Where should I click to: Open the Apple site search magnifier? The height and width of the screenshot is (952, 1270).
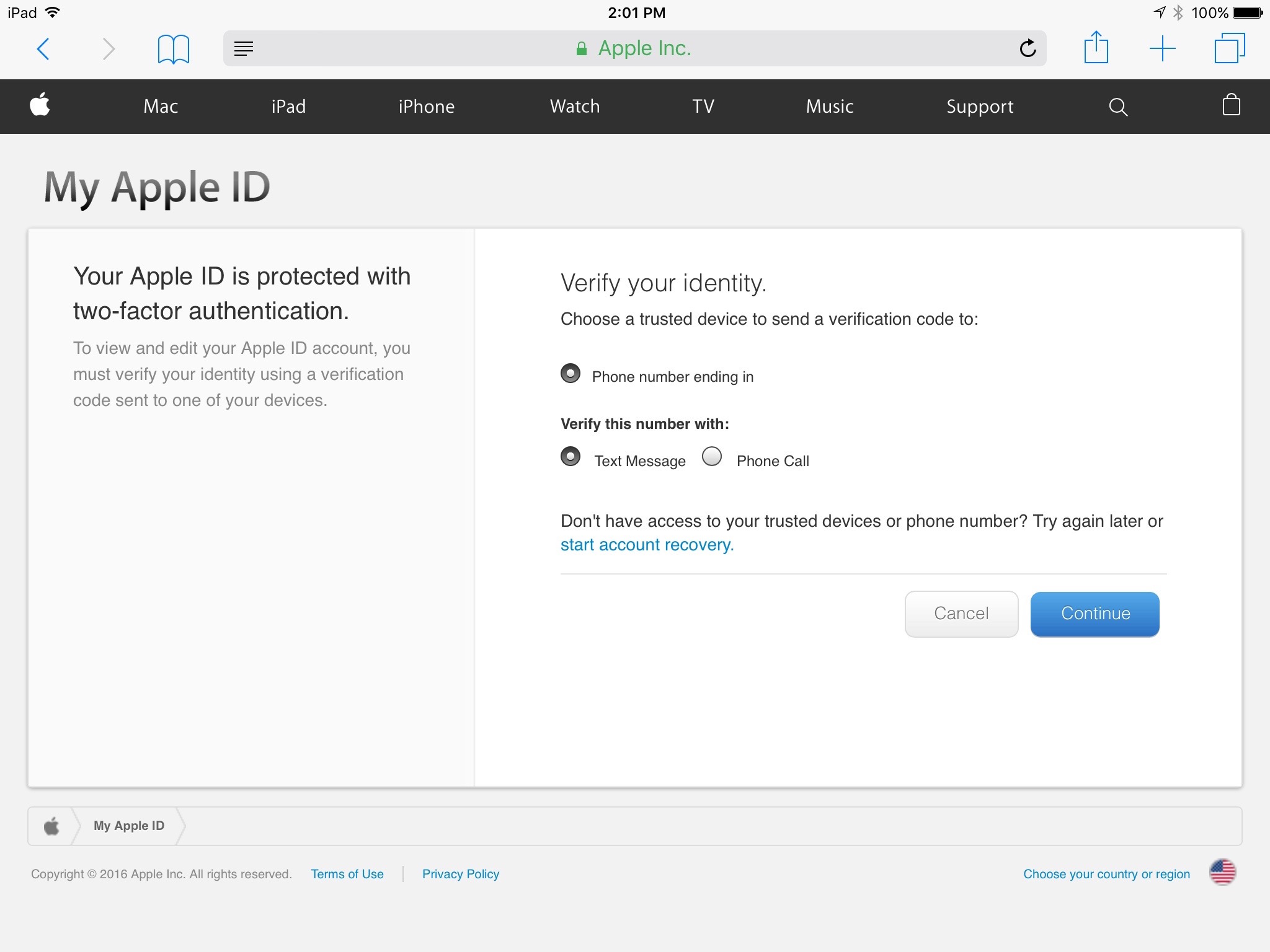point(1117,107)
